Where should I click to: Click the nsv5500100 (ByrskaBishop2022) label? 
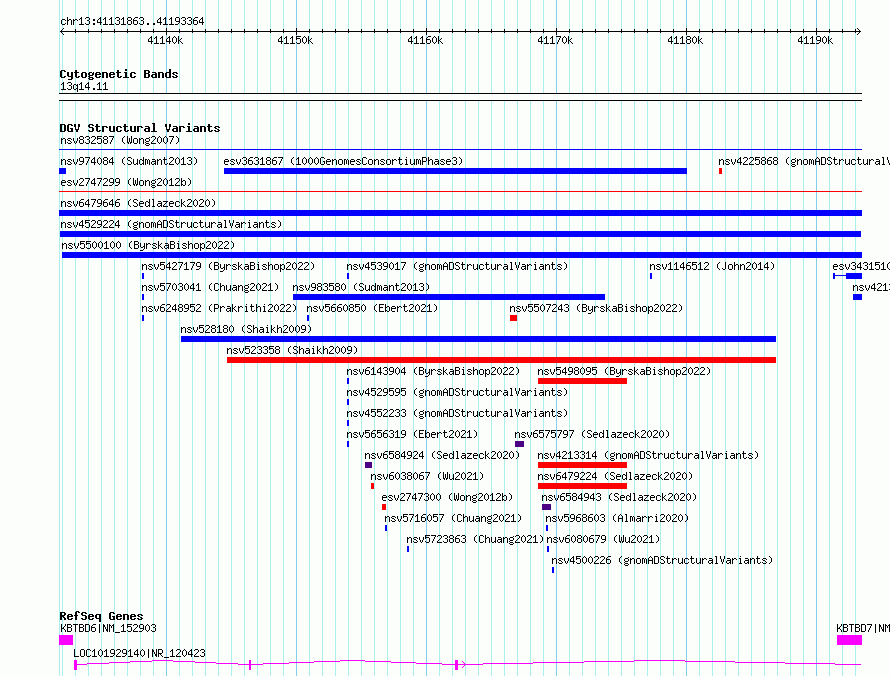click(x=148, y=245)
